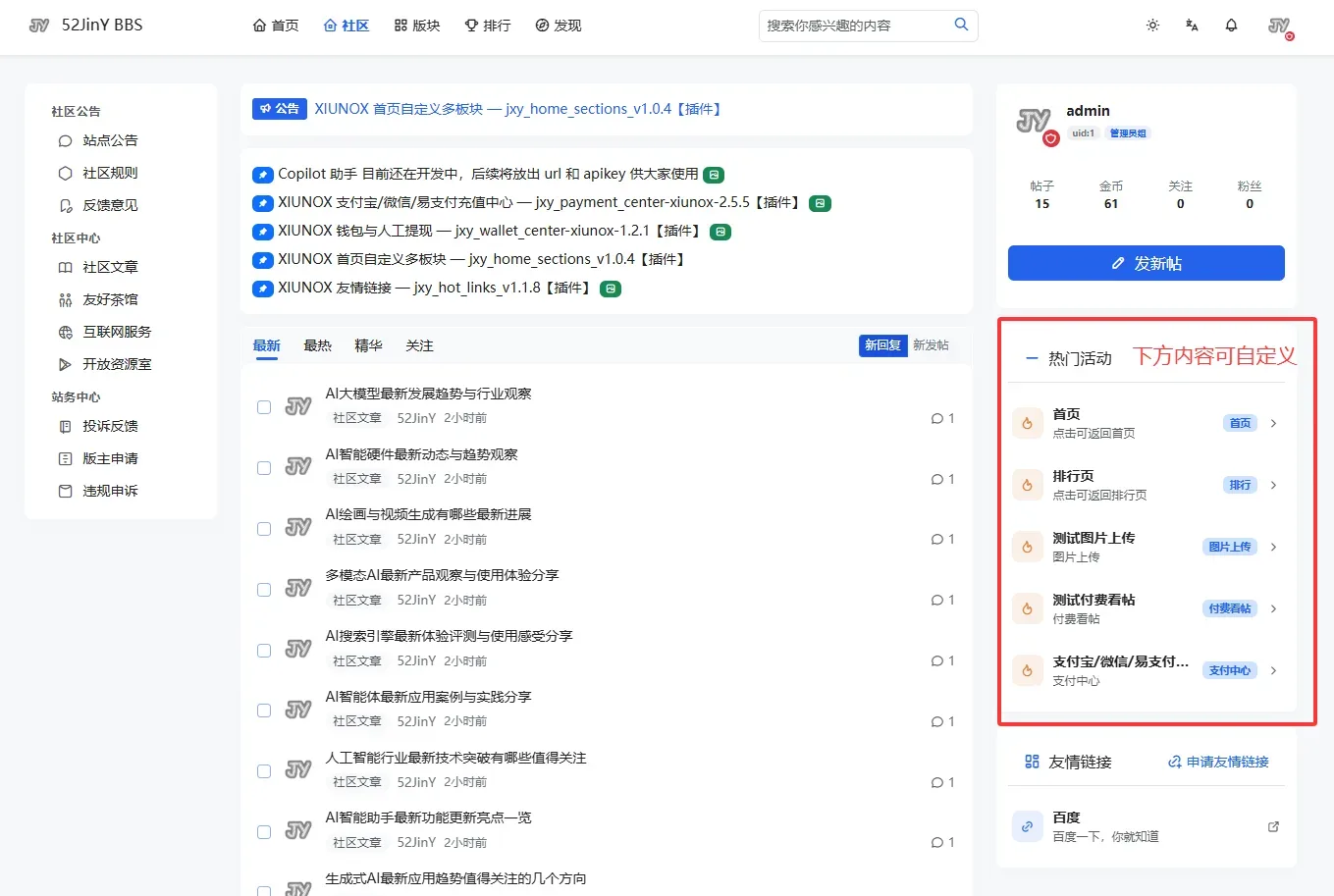Viewport: 1334px width, 896px height.
Task: Click the comment count icon on AI大模型 post
Action: [936, 418]
